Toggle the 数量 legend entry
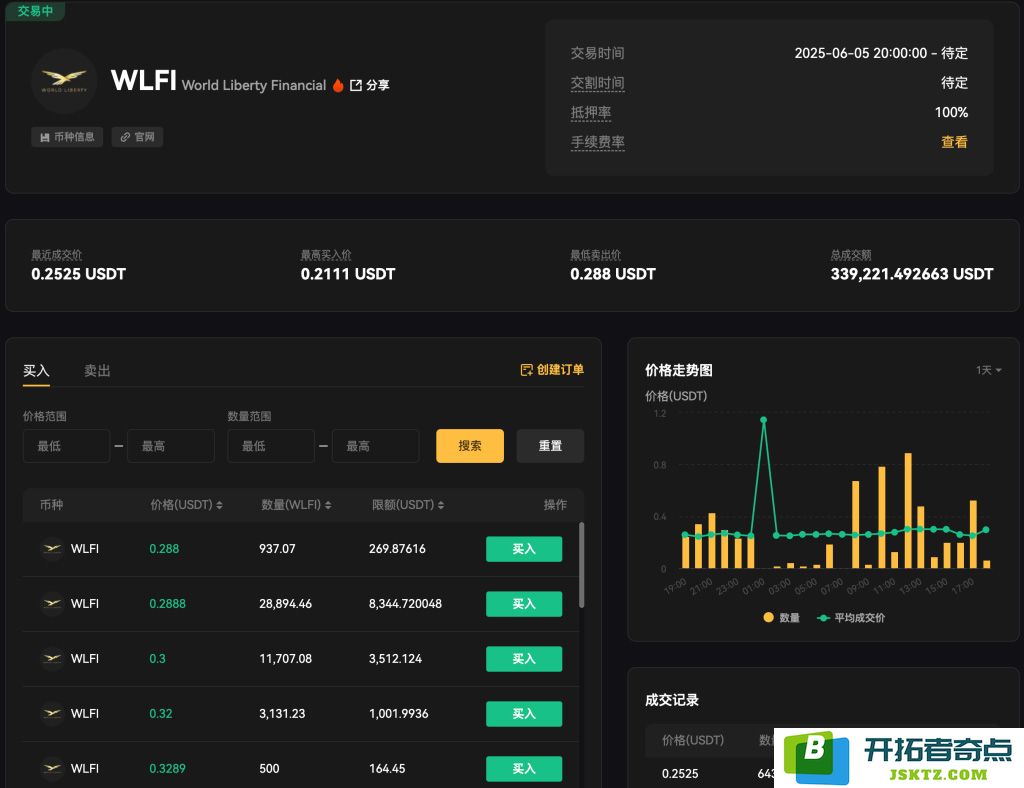Screen dimensions: 1024x788 tap(781, 618)
